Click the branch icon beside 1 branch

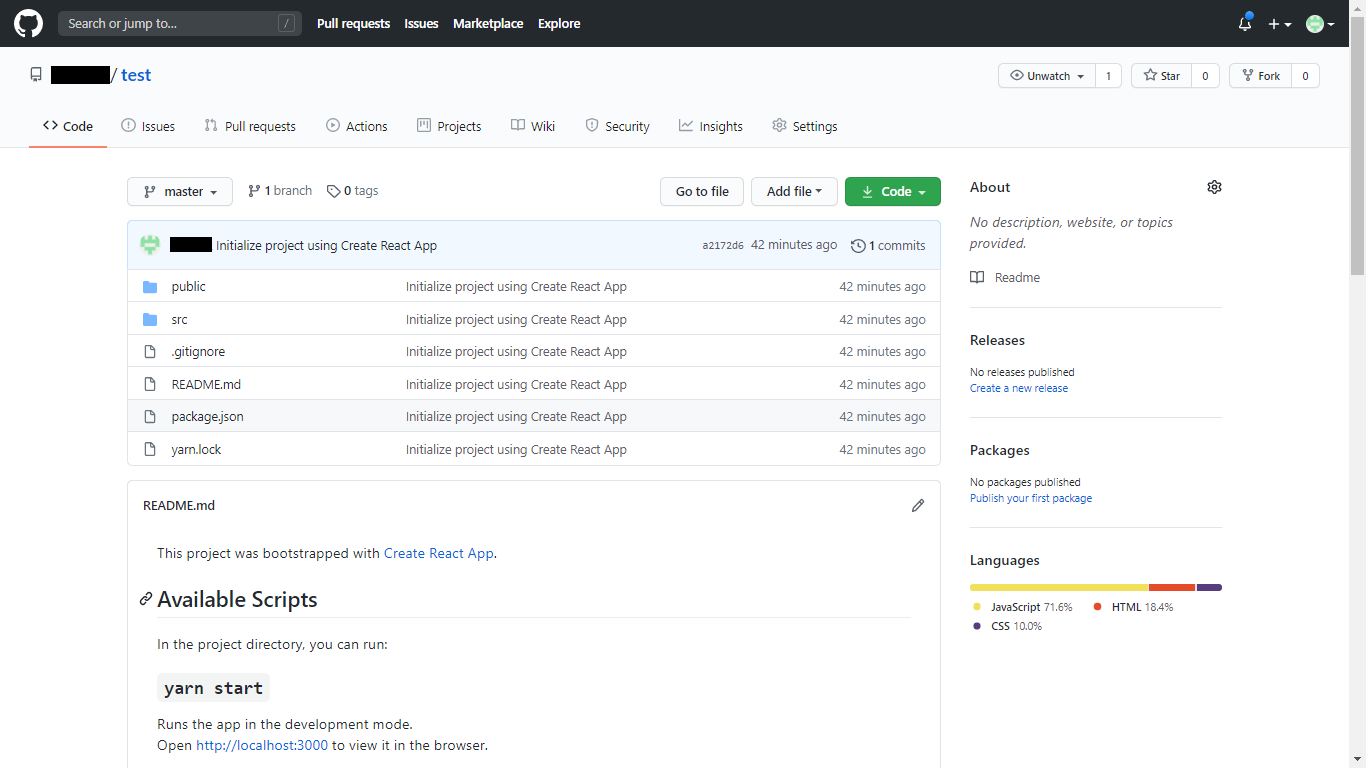point(254,191)
